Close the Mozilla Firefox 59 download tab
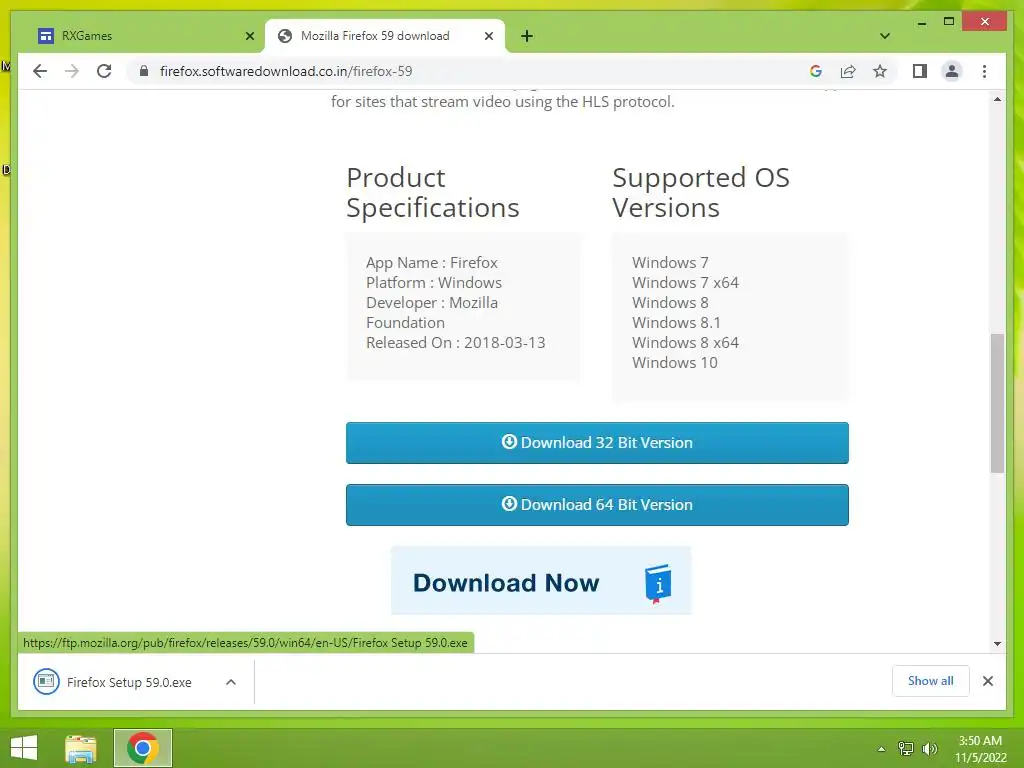The image size is (1024, 768). click(x=488, y=36)
